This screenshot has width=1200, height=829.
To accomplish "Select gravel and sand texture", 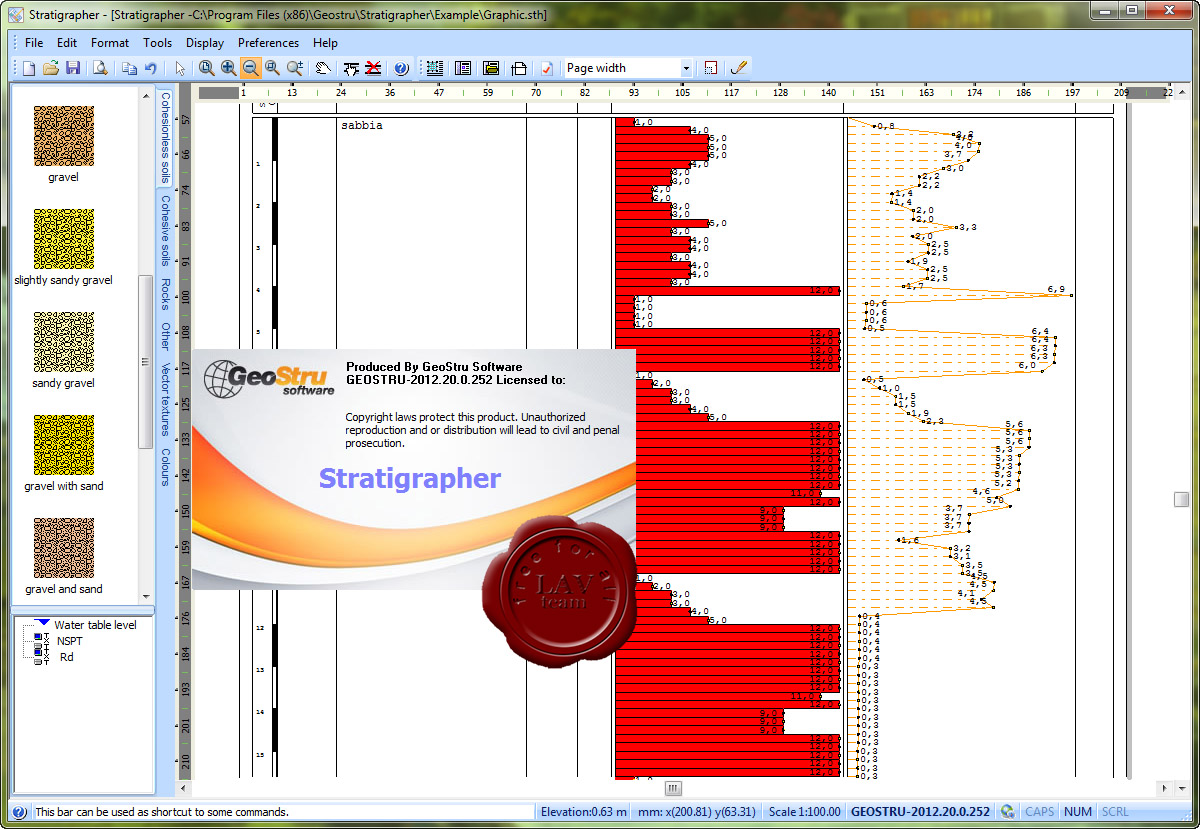I will [x=63, y=549].
